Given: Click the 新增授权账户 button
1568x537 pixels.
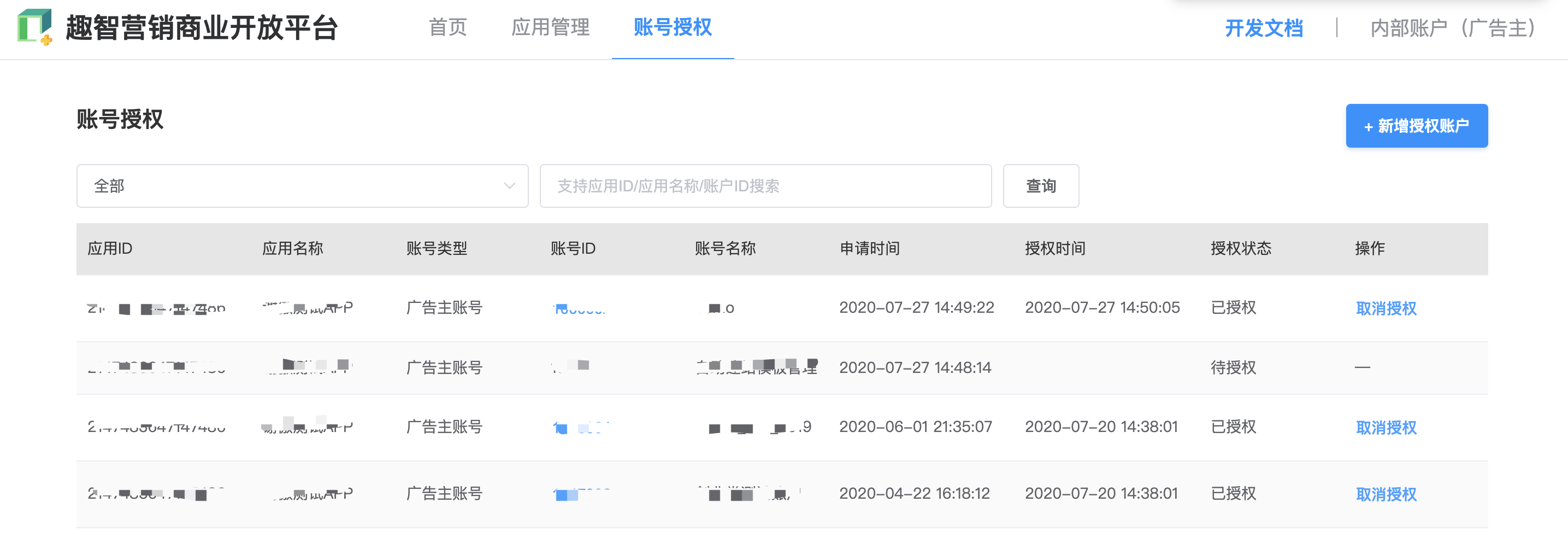Looking at the screenshot, I should tap(1417, 126).
